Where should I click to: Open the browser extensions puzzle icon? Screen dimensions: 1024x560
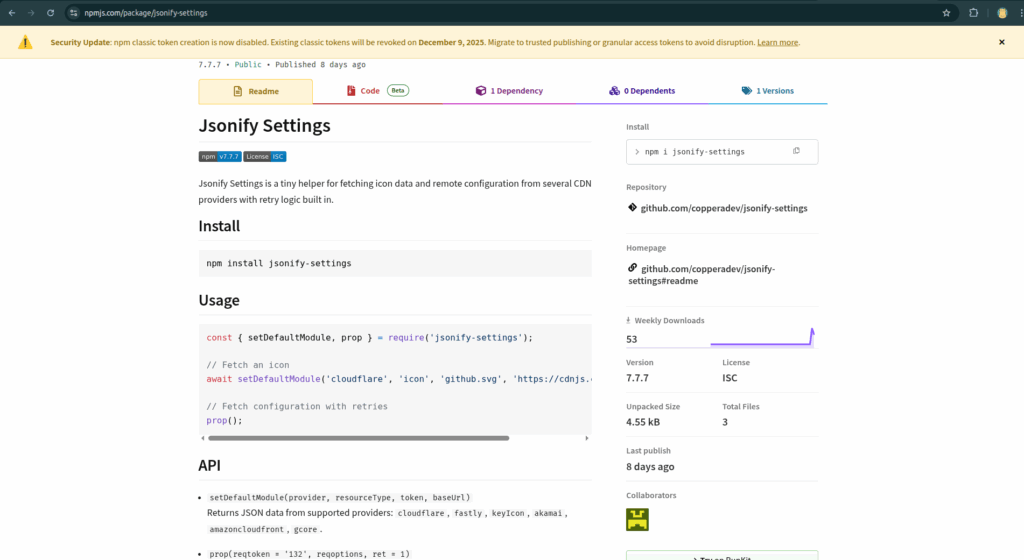tap(973, 13)
